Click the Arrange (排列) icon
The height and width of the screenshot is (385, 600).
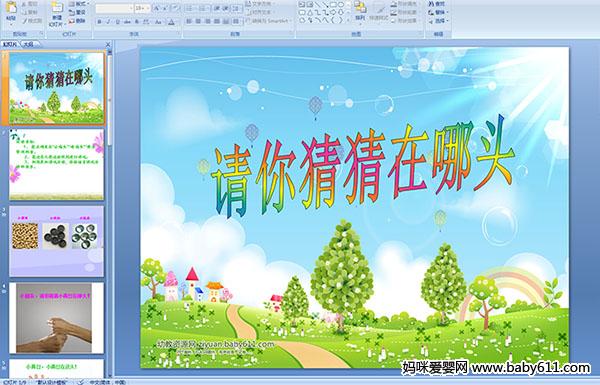pyautogui.click(x=360, y=10)
